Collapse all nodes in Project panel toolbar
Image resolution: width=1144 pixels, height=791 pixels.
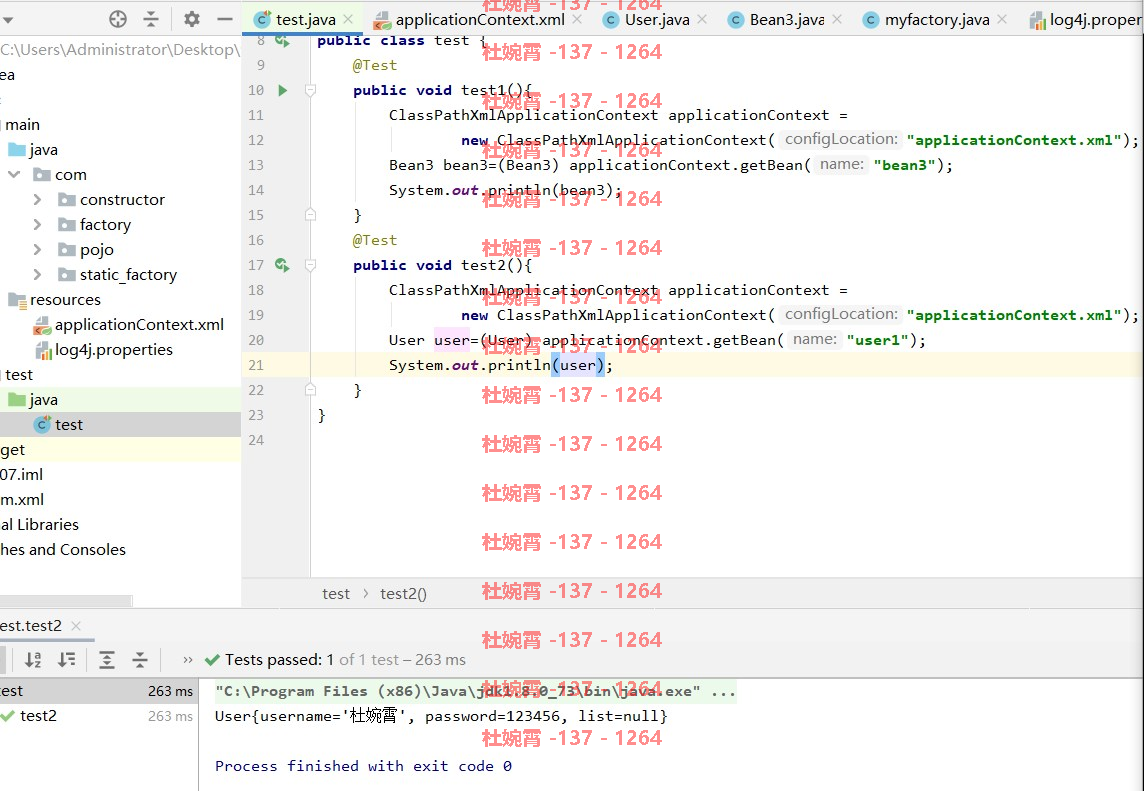[151, 19]
